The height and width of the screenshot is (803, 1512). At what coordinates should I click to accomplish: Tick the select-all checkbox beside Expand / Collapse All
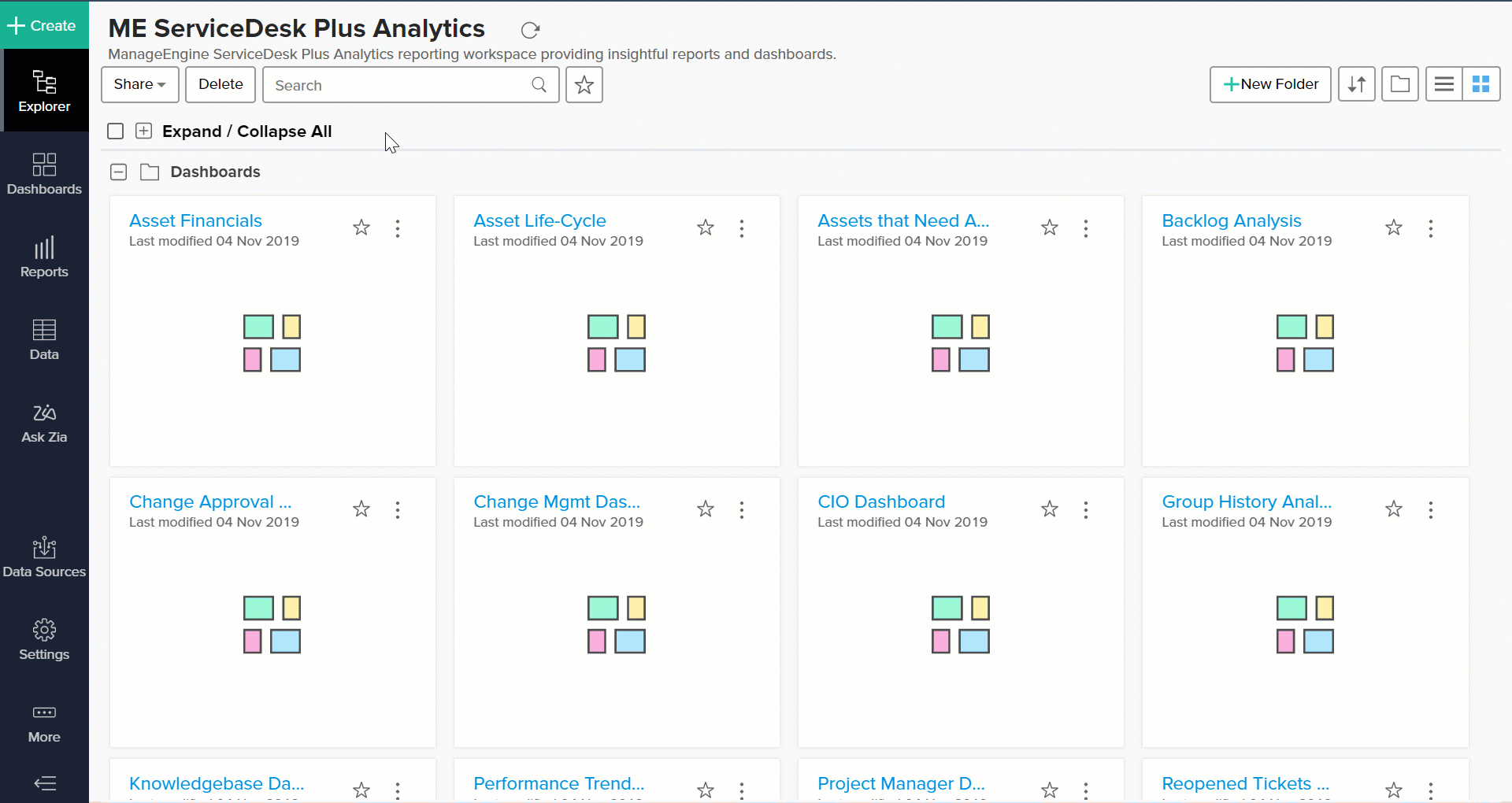(x=116, y=131)
